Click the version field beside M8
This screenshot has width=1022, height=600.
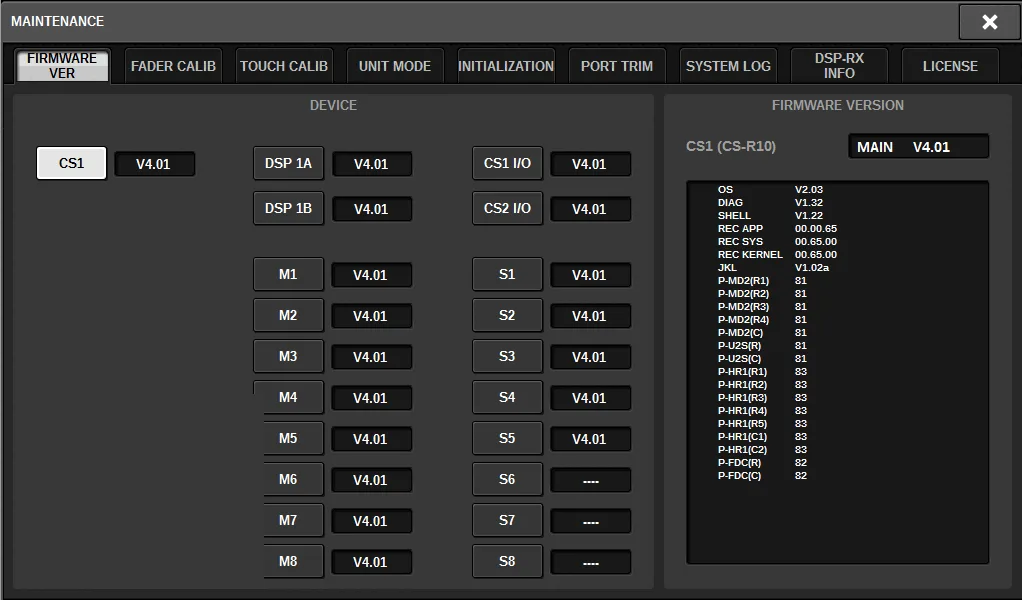coord(372,563)
